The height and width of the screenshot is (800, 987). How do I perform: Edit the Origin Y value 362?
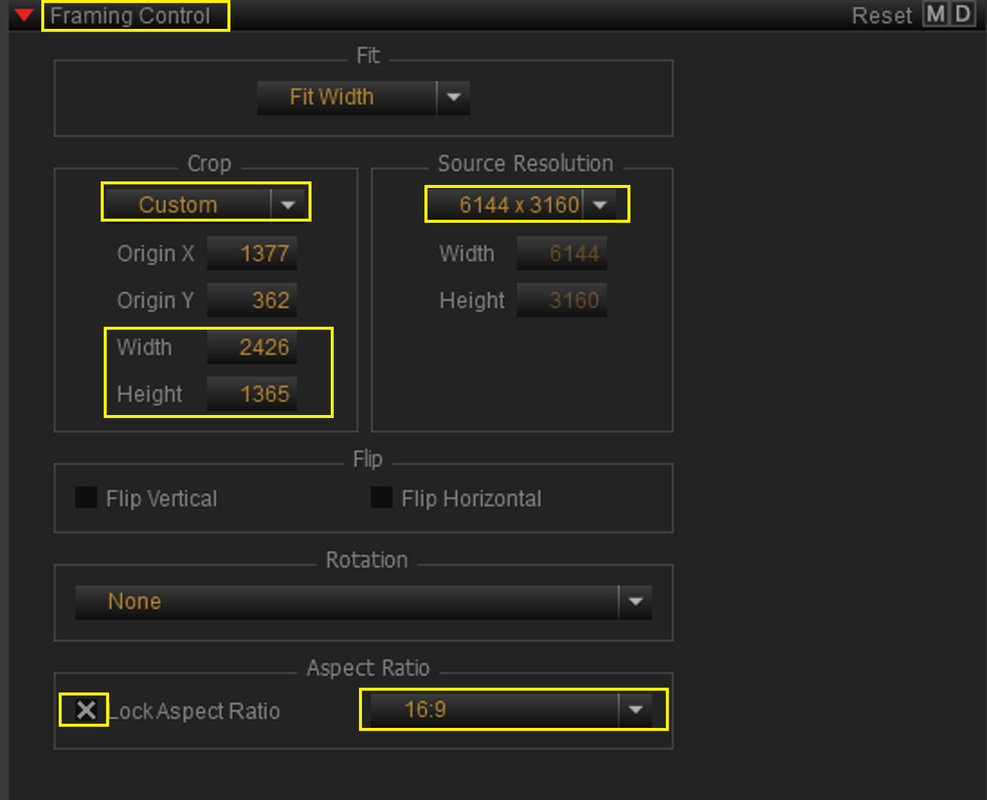coord(252,300)
